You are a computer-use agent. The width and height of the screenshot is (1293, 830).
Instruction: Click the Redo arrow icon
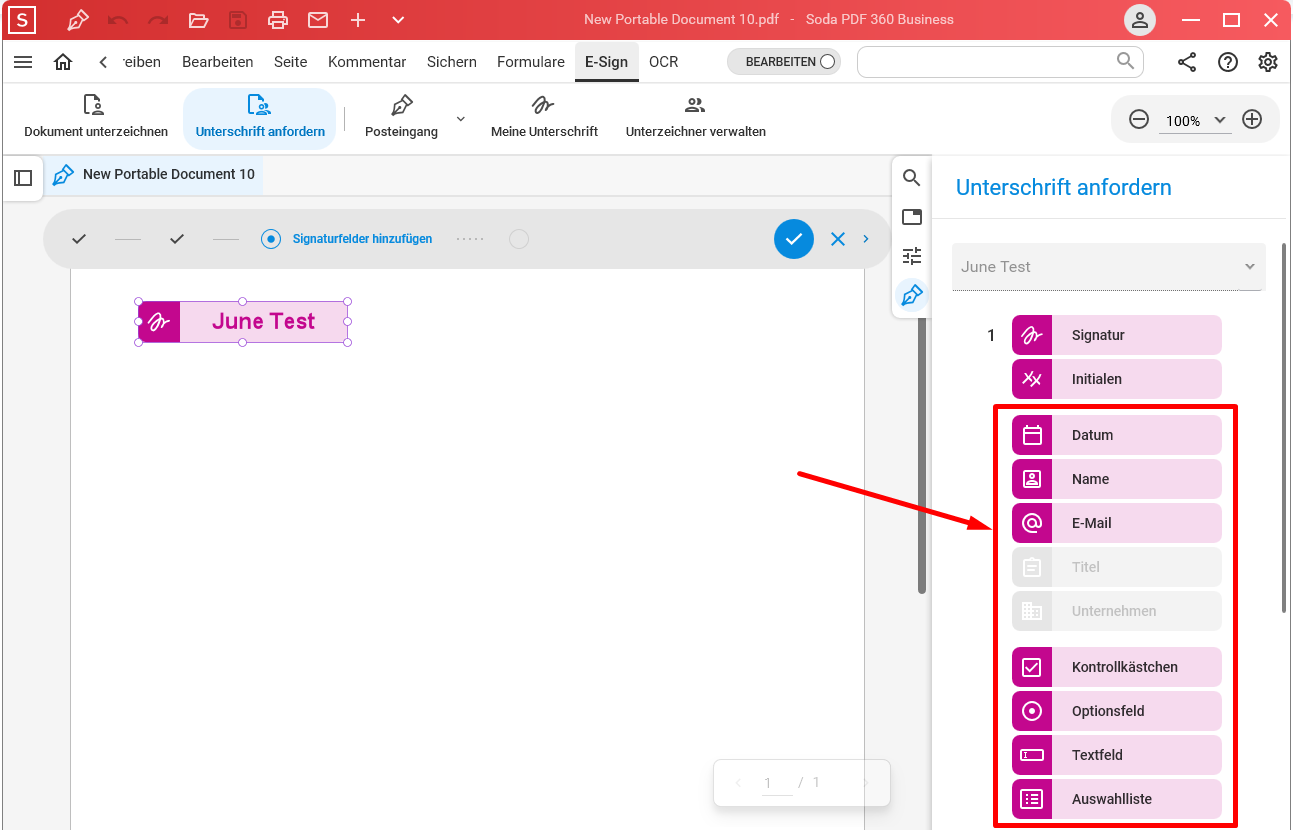[158, 20]
